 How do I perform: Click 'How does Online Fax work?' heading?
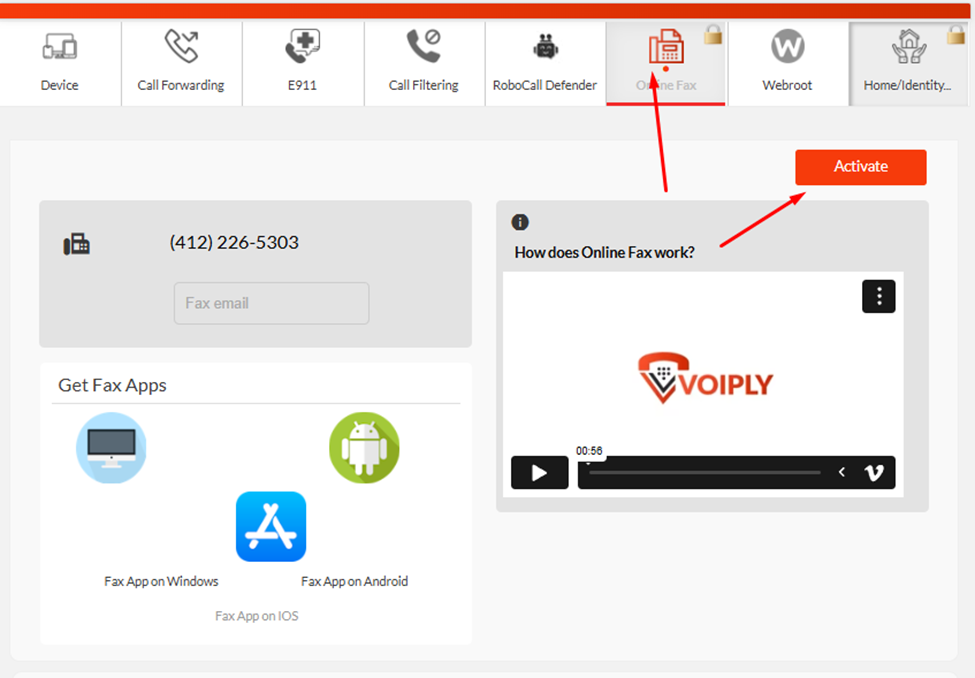[x=604, y=253]
